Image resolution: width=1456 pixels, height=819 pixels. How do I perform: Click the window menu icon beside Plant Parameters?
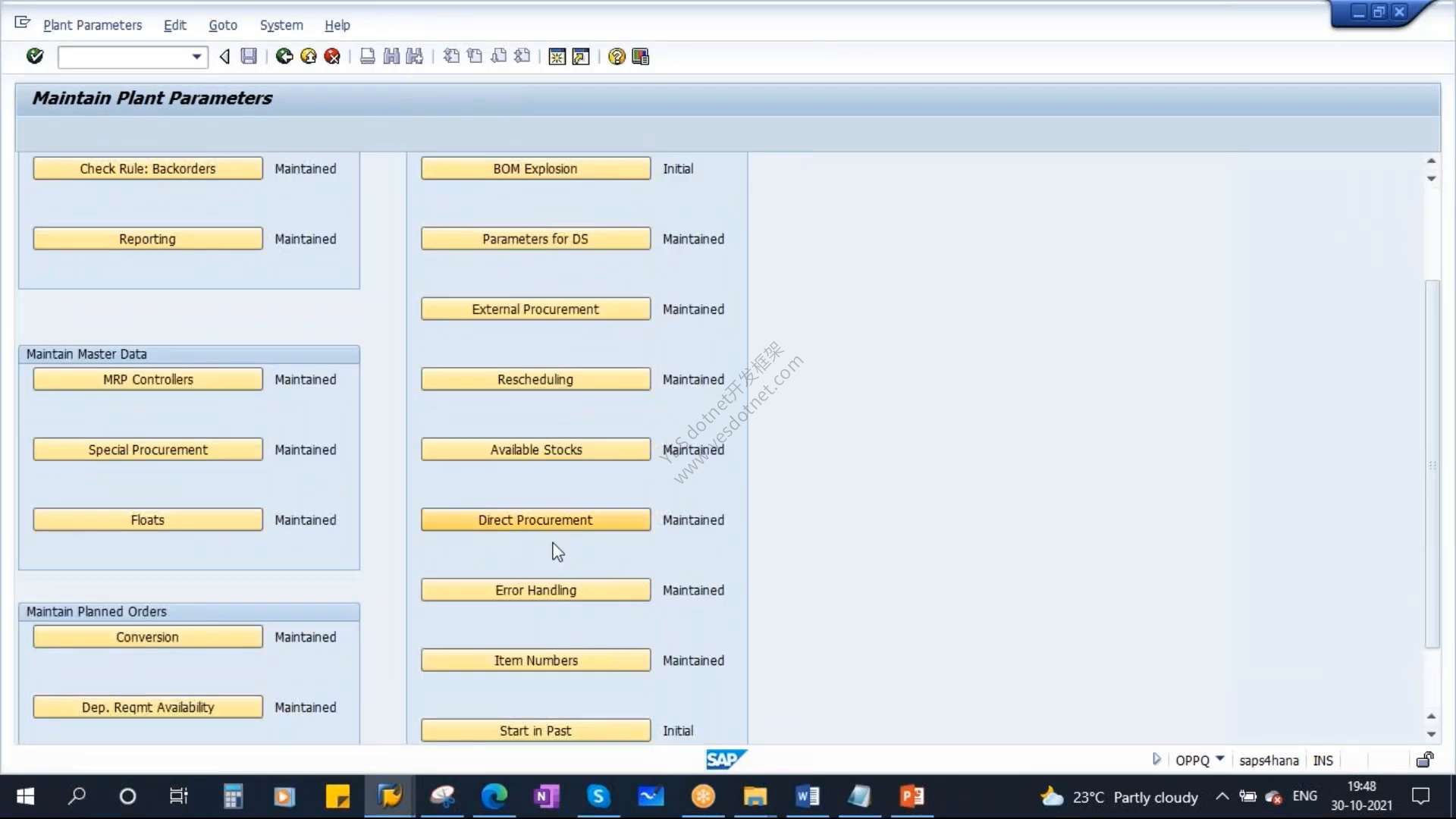[22, 23]
